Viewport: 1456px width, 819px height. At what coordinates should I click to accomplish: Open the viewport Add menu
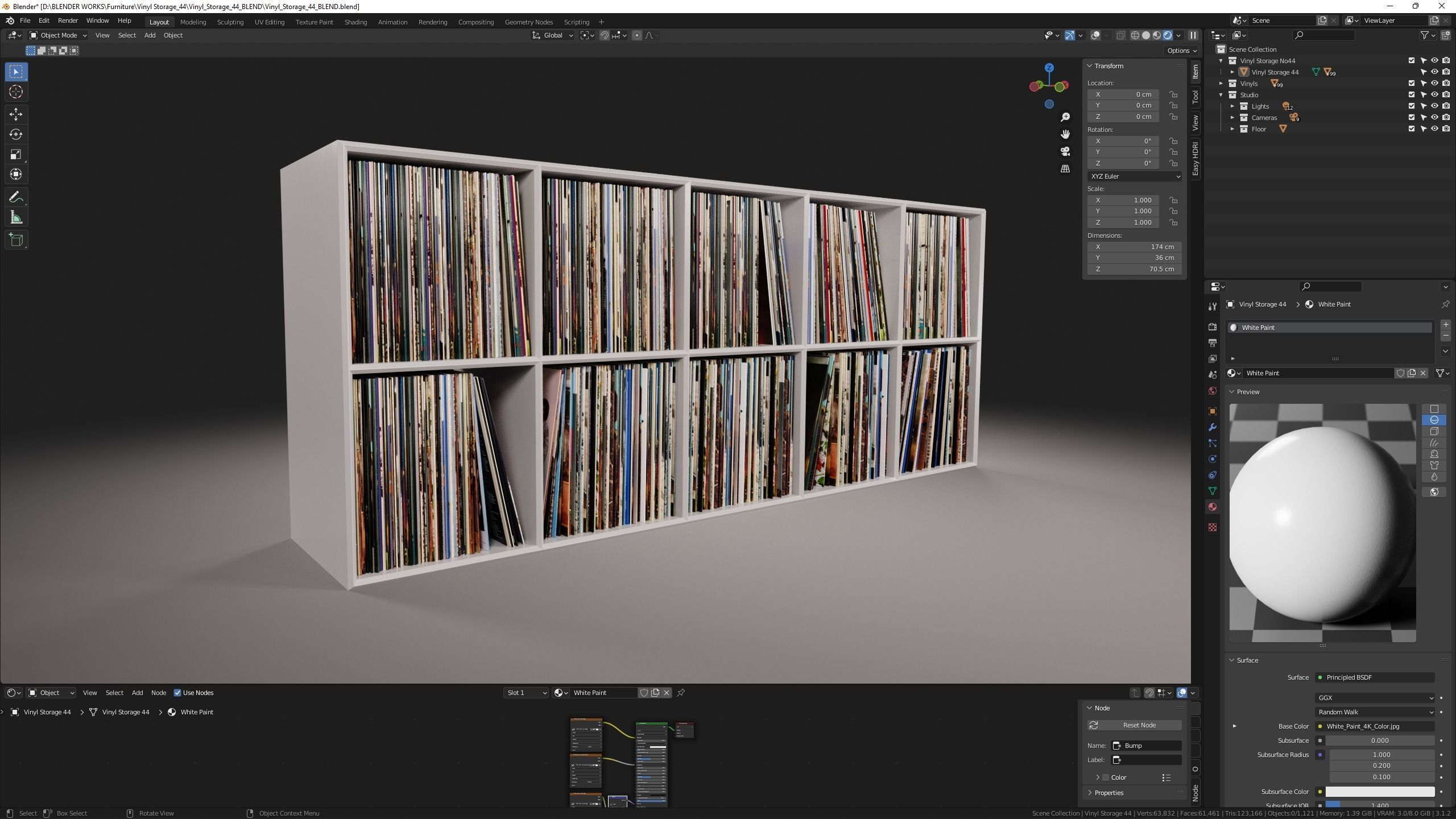coord(150,35)
